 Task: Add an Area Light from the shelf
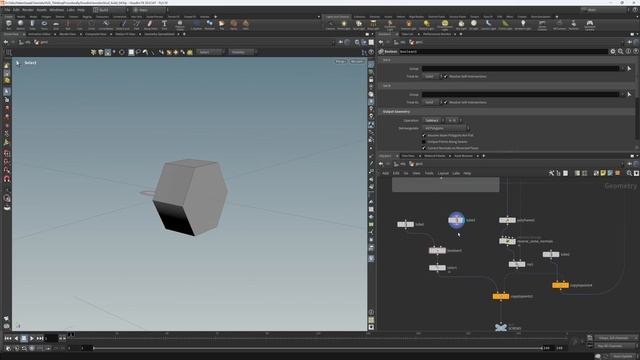(373, 24)
